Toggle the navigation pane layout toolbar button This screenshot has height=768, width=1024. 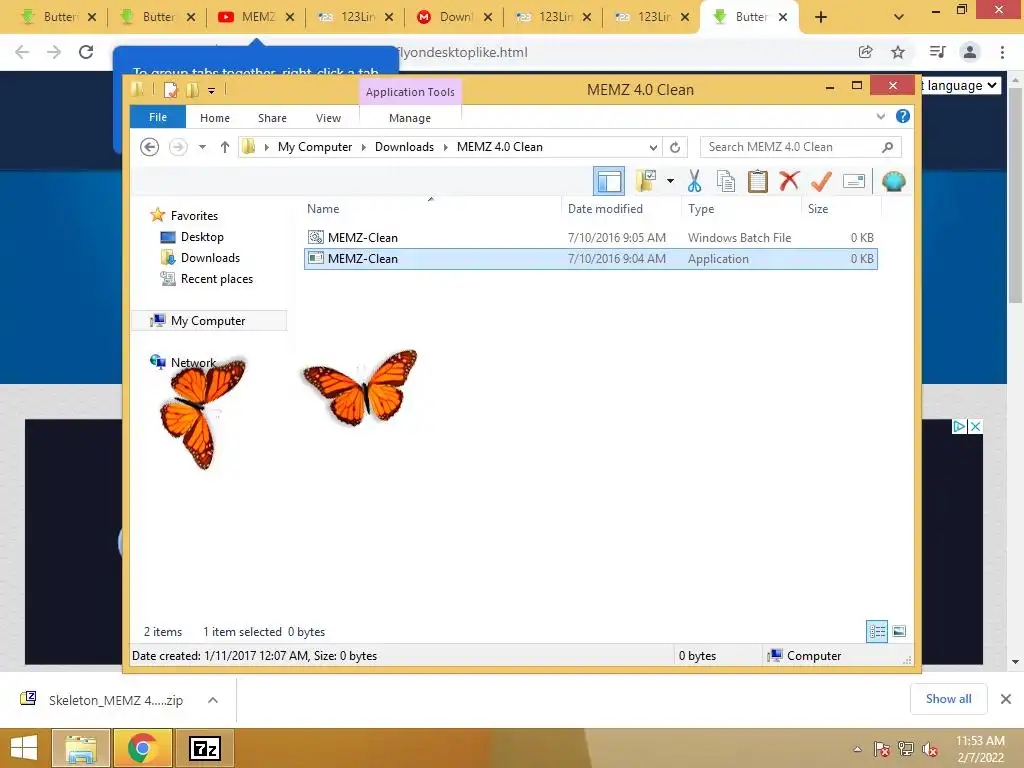click(x=609, y=181)
